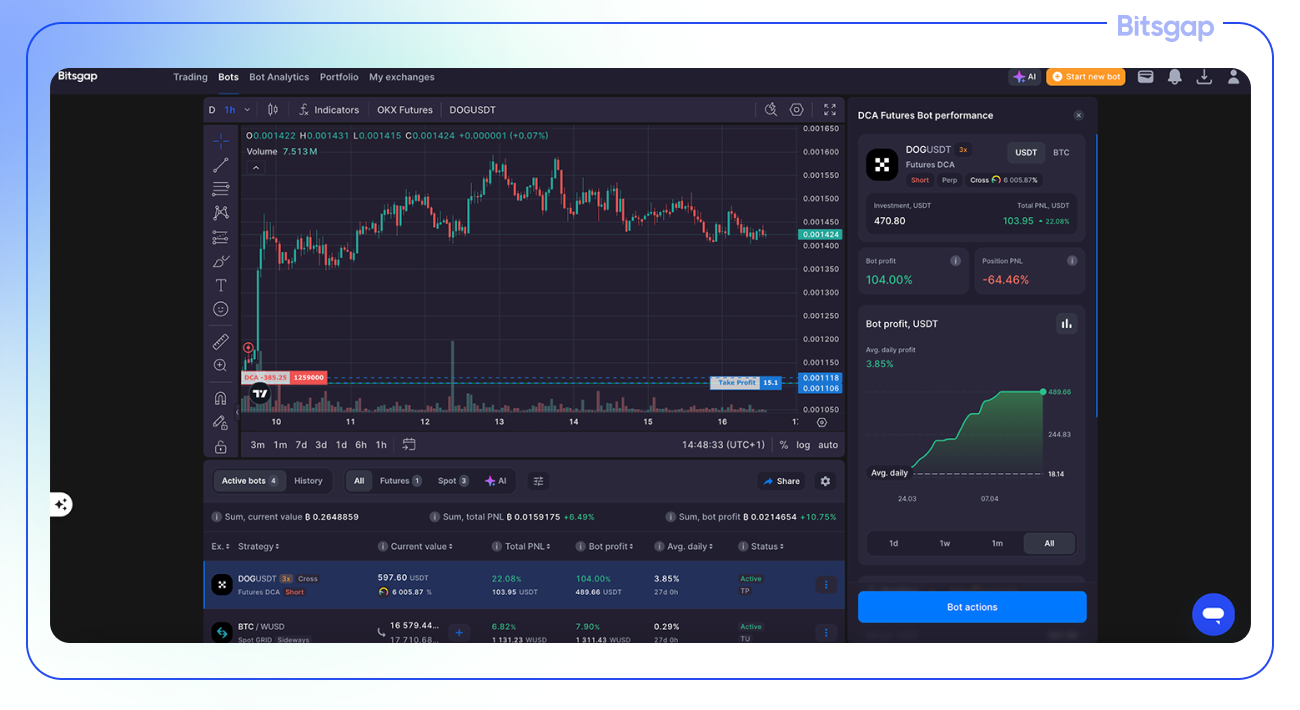Viewport: 1300px width, 710px height.
Task: Open chart settings hexagon icon
Action: tap(797, 110)
